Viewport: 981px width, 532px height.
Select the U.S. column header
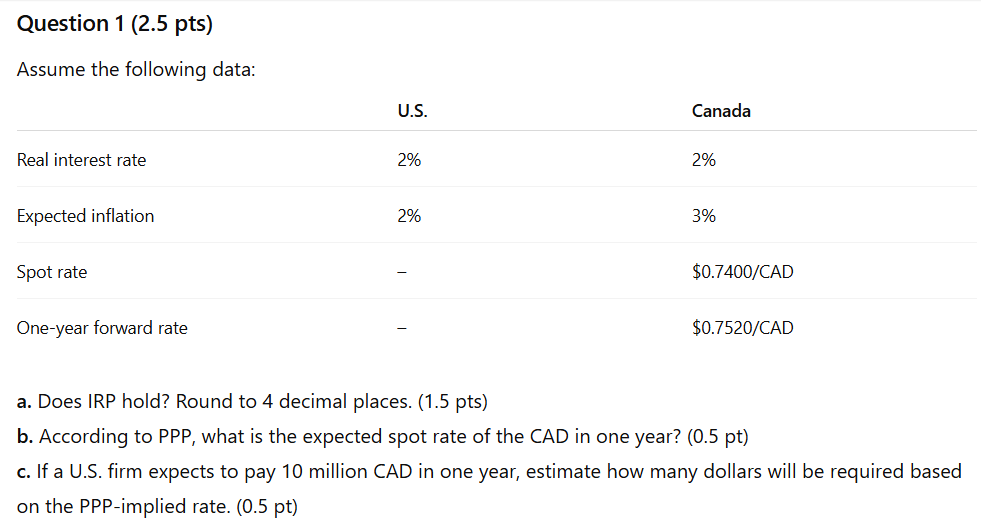coord(412,111)
